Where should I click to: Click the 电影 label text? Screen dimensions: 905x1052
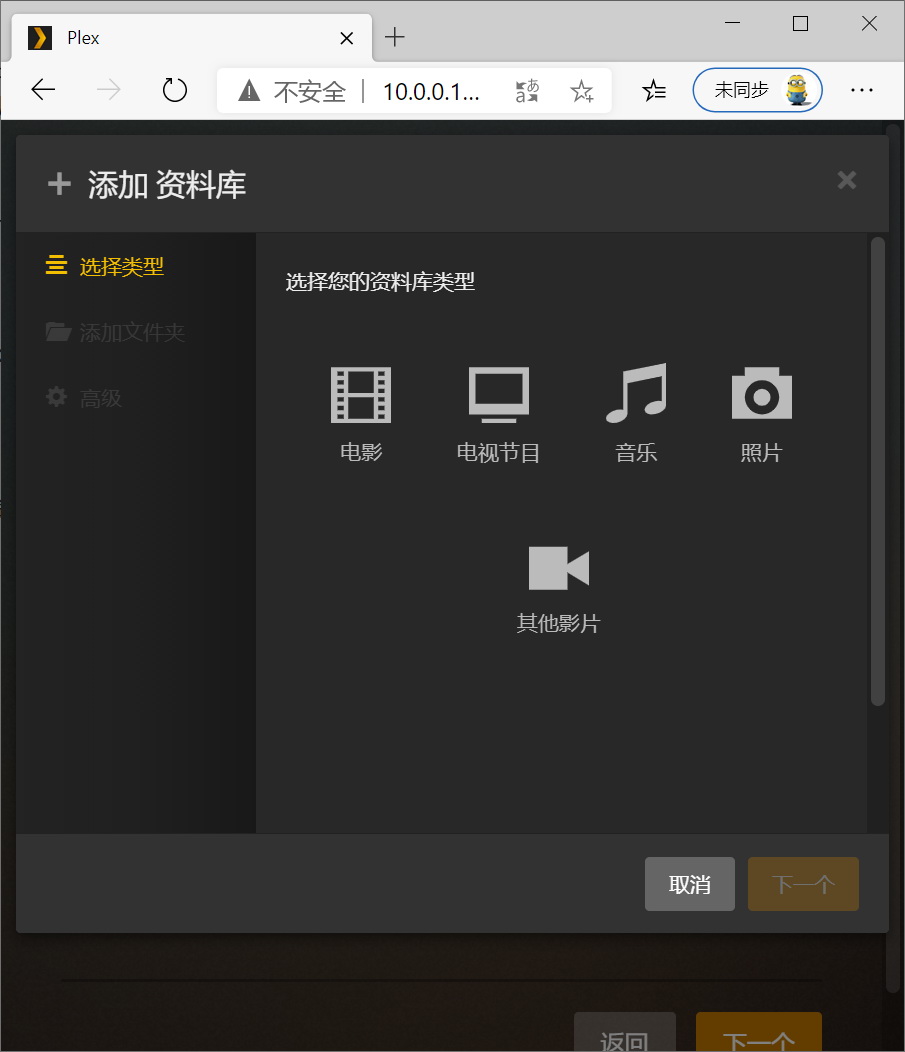click(x=361, y=452)
